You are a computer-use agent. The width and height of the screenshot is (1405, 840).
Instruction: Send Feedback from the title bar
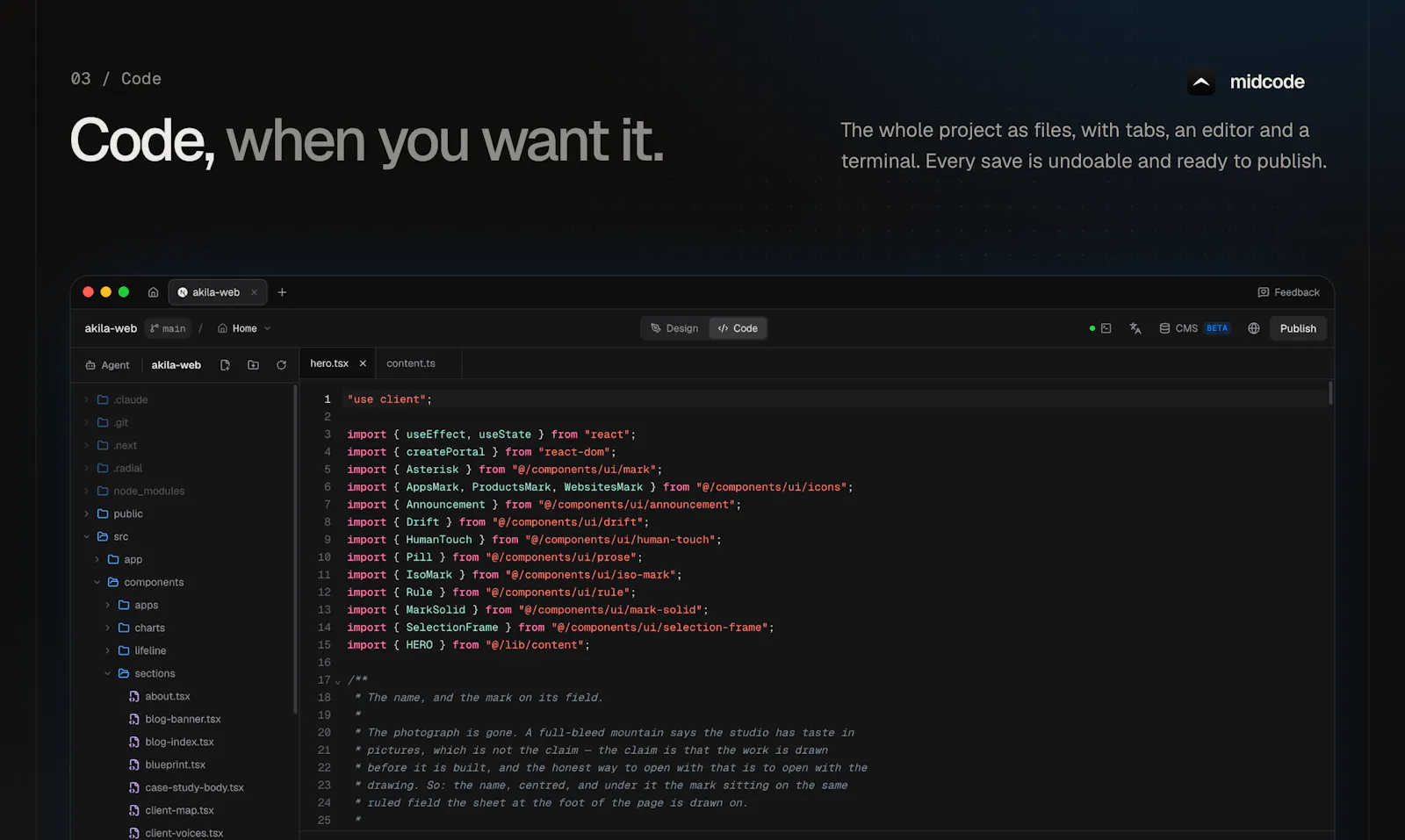tap(1288, 292)
